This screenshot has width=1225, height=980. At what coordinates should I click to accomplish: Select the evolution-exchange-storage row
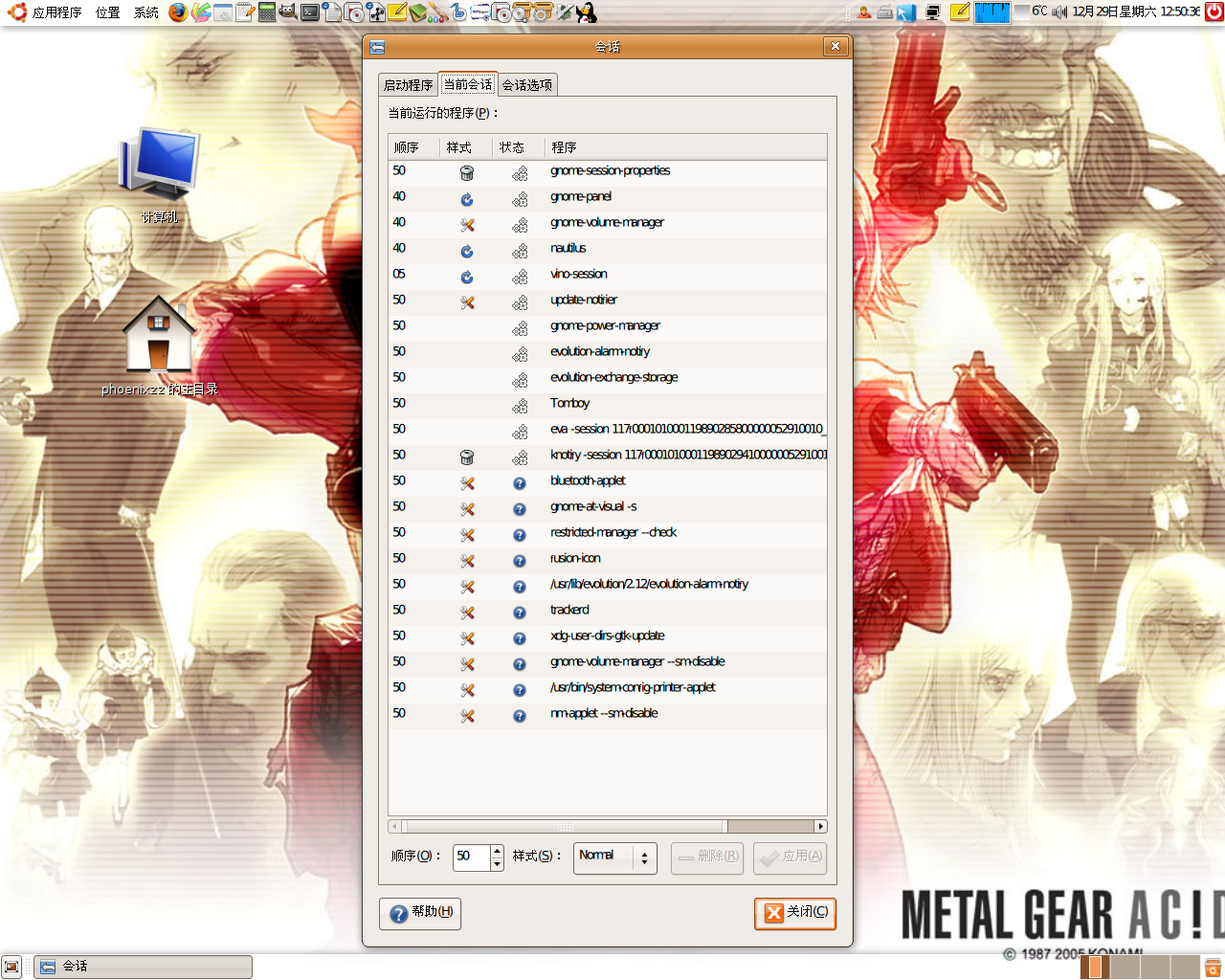608,378
